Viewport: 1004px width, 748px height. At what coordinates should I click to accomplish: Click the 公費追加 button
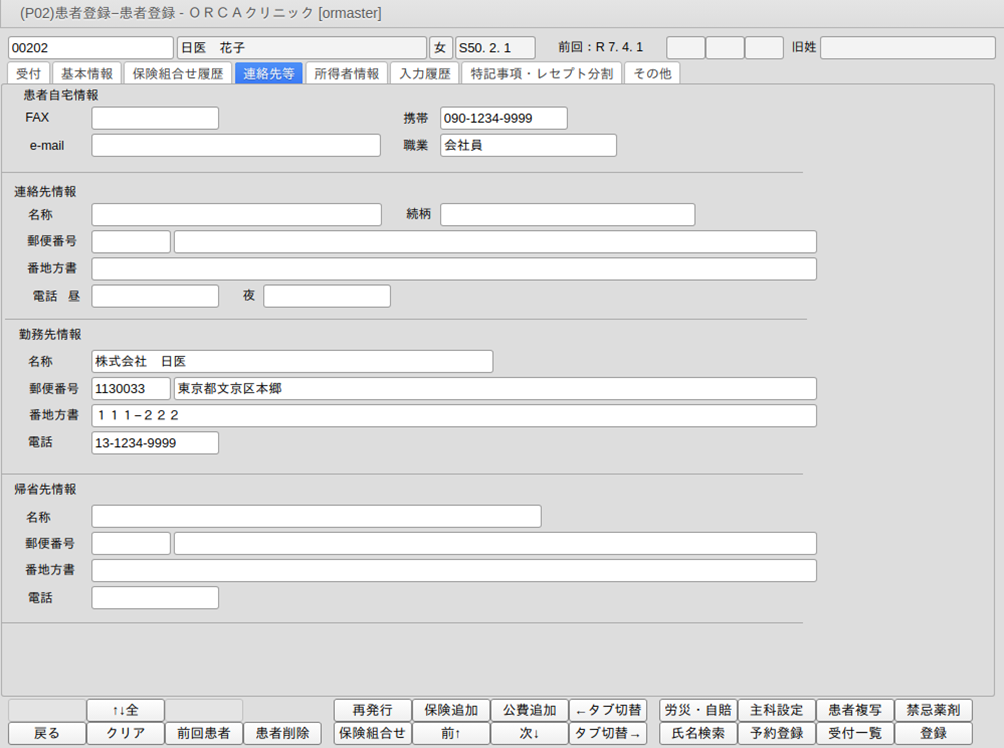(x=529, y=710)
